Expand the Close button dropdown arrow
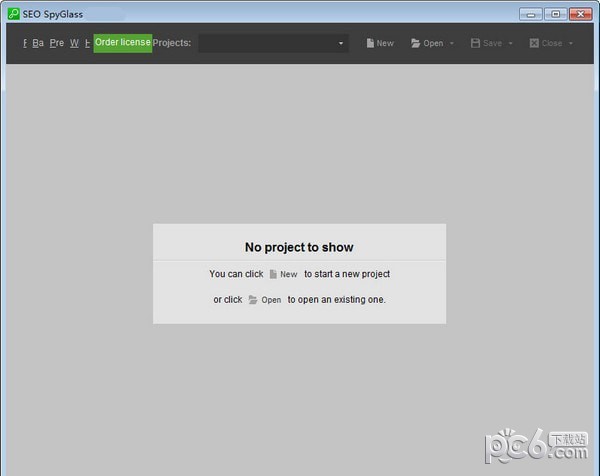 [x=571, y=43]
